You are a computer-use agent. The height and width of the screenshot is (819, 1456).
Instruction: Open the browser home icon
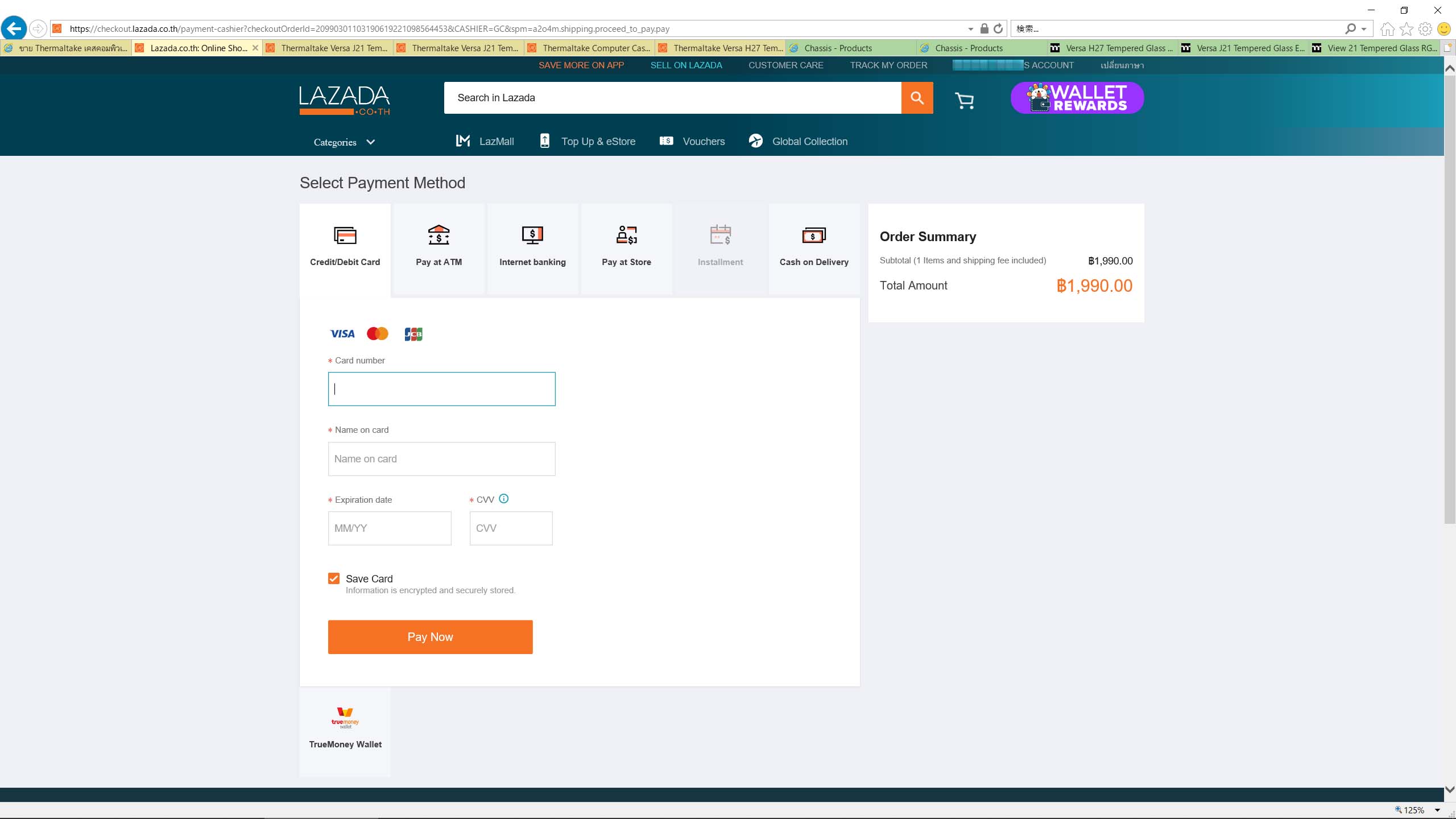[x=1388, y=28]
